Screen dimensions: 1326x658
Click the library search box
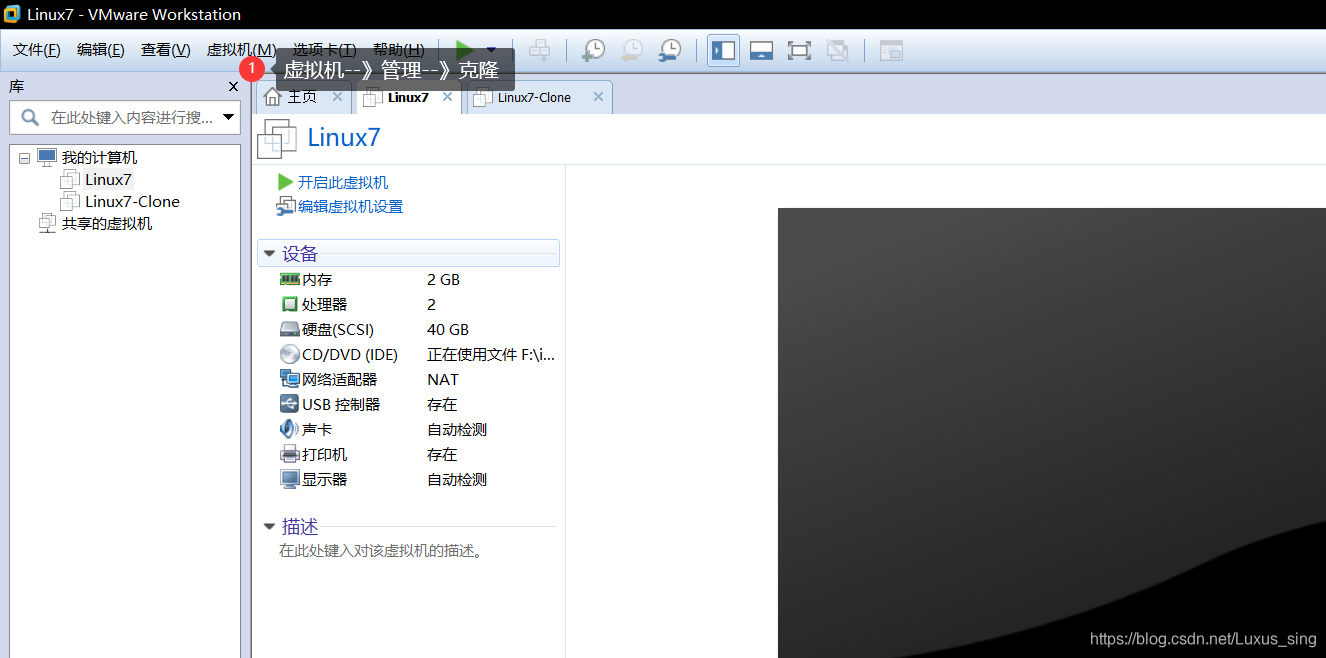[125, 118]
